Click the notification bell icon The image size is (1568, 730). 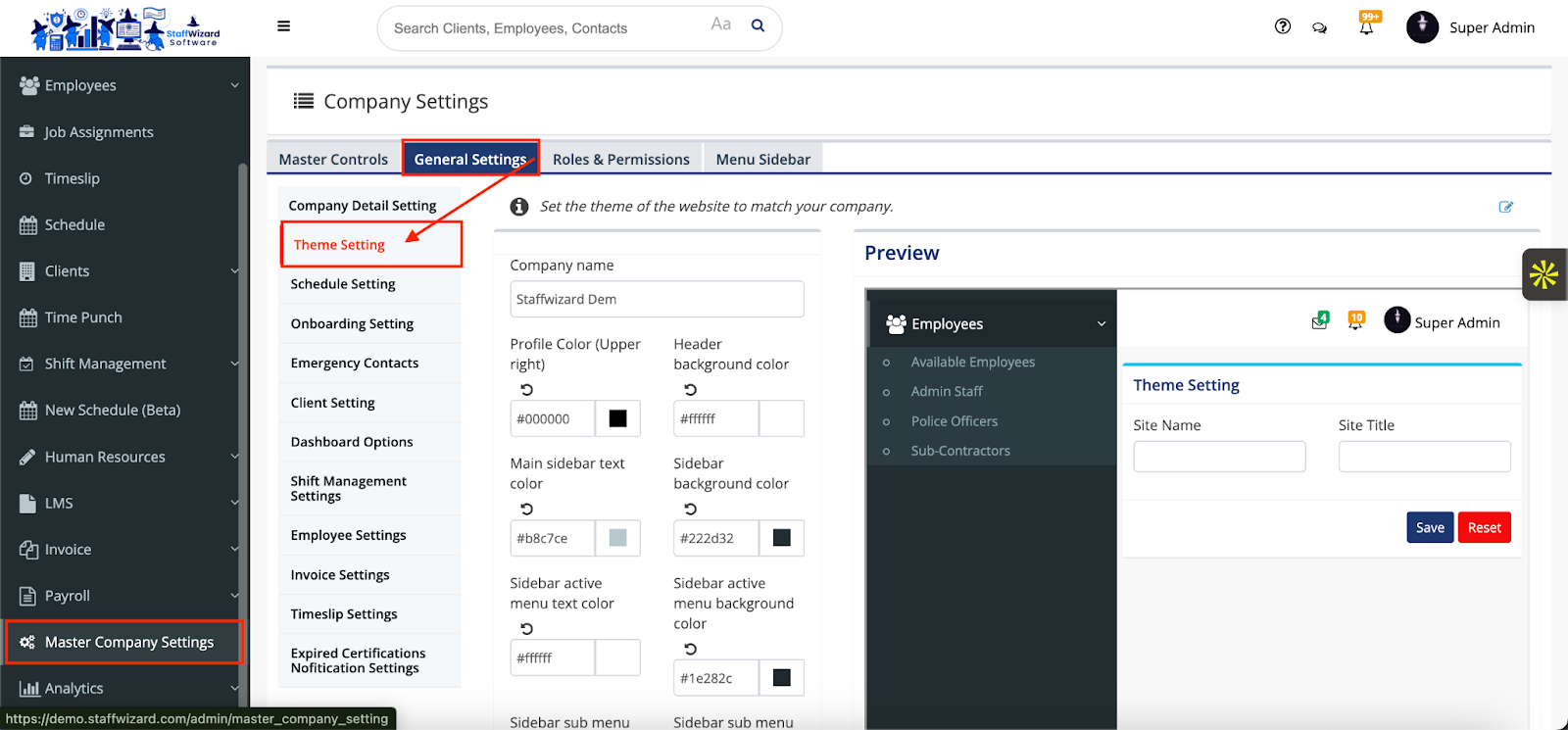pos(1366,27)
